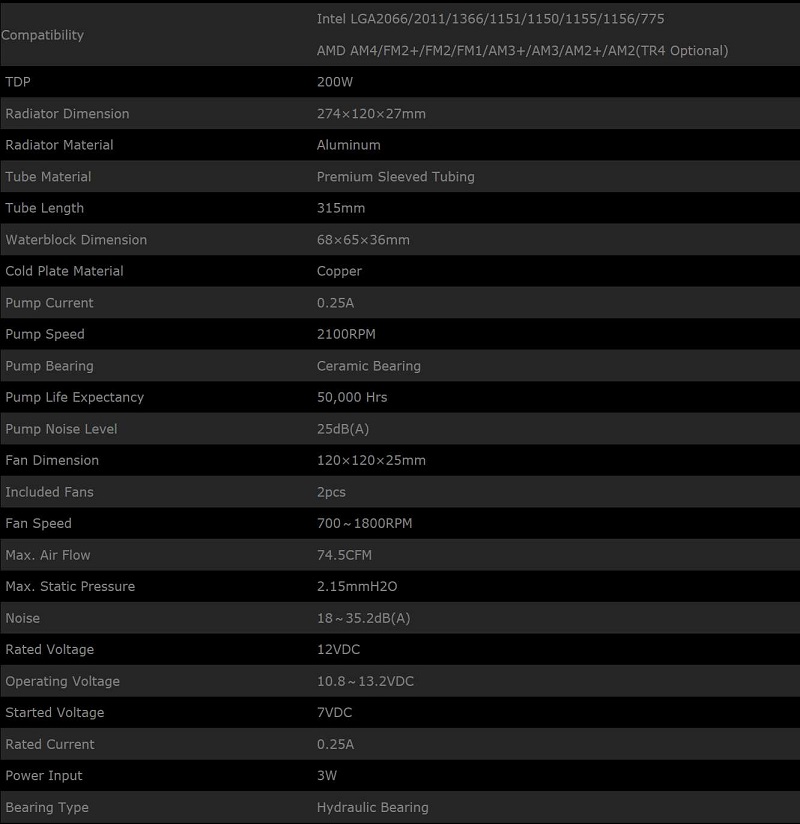Select the Intel LGA2066 socket list text
800x824 pixels.
coord(490,19)
